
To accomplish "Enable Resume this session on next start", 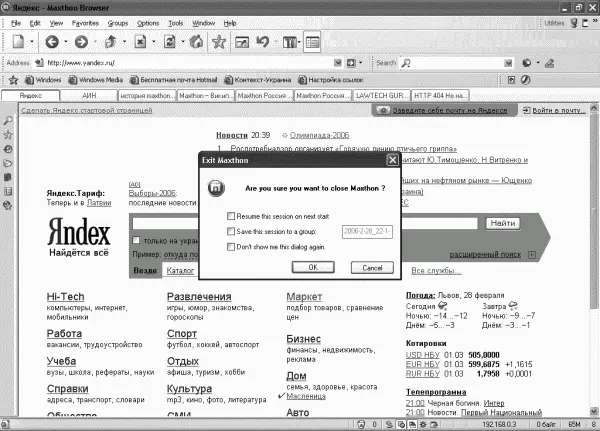I will [x=231, y=215].
